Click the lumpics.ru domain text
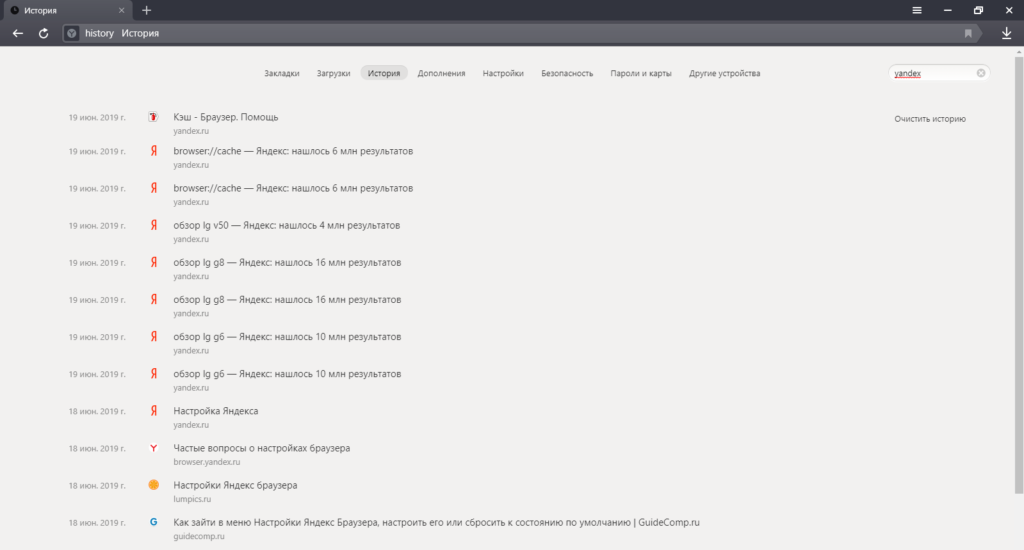The image size is (1024, 550). 192,499
